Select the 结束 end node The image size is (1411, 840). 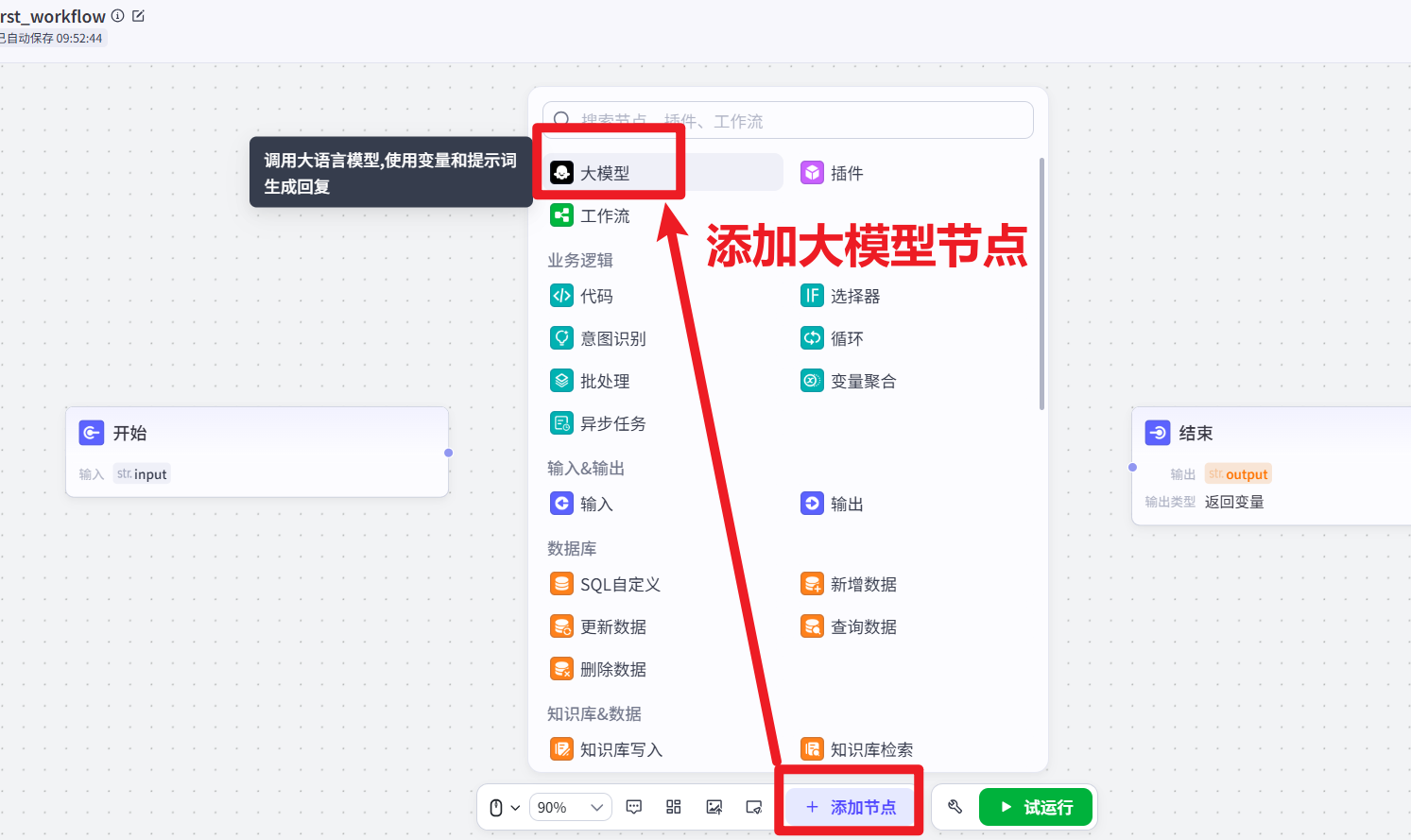pyautogui.click(x=1271, y=466)
